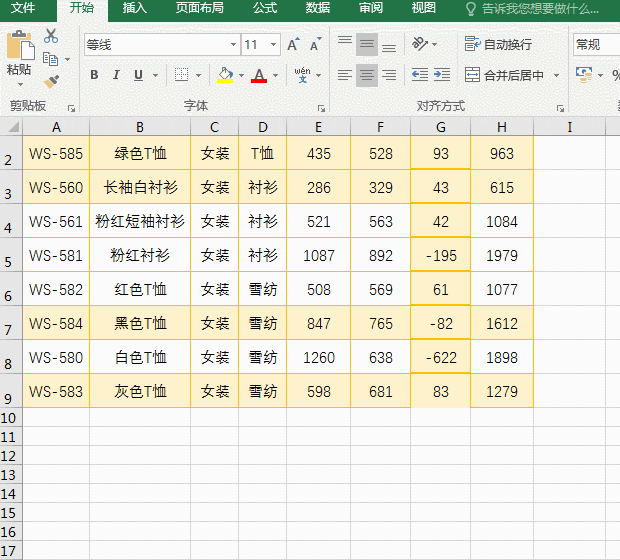
Task: Expand the 合并后居中 dropdown arrow
Action: (x=556, y=75)
